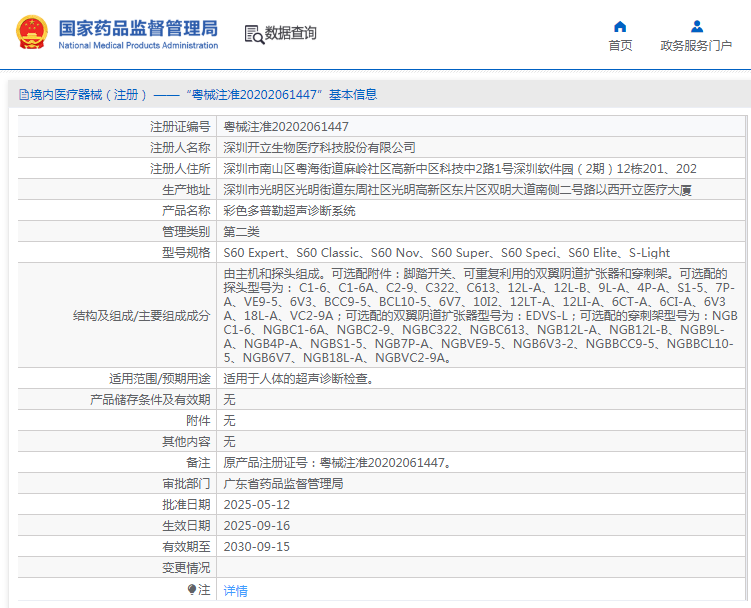Click the 广东省药品监督管理局 approval department value
751x608 pixels.
point(283,484)
